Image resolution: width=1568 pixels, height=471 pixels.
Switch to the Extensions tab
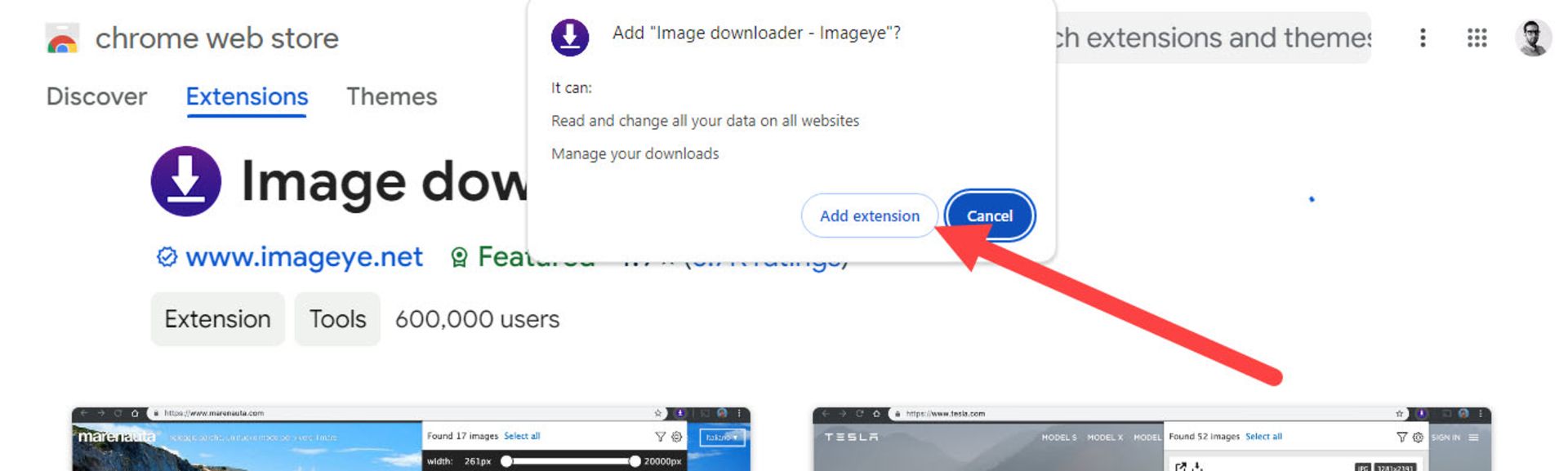click(x=247, y=96)
